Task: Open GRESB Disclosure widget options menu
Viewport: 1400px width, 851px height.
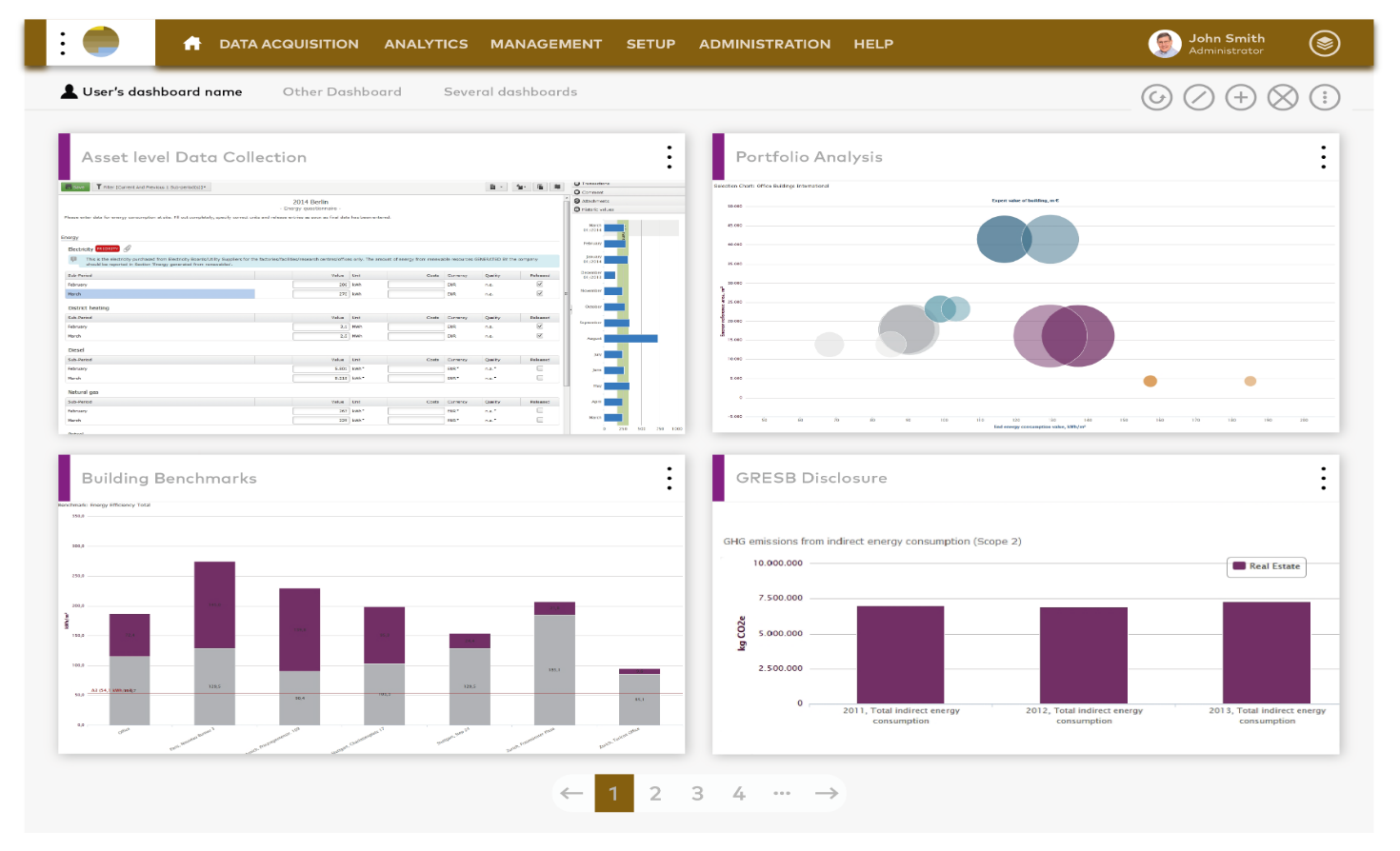Action: 1324,478
